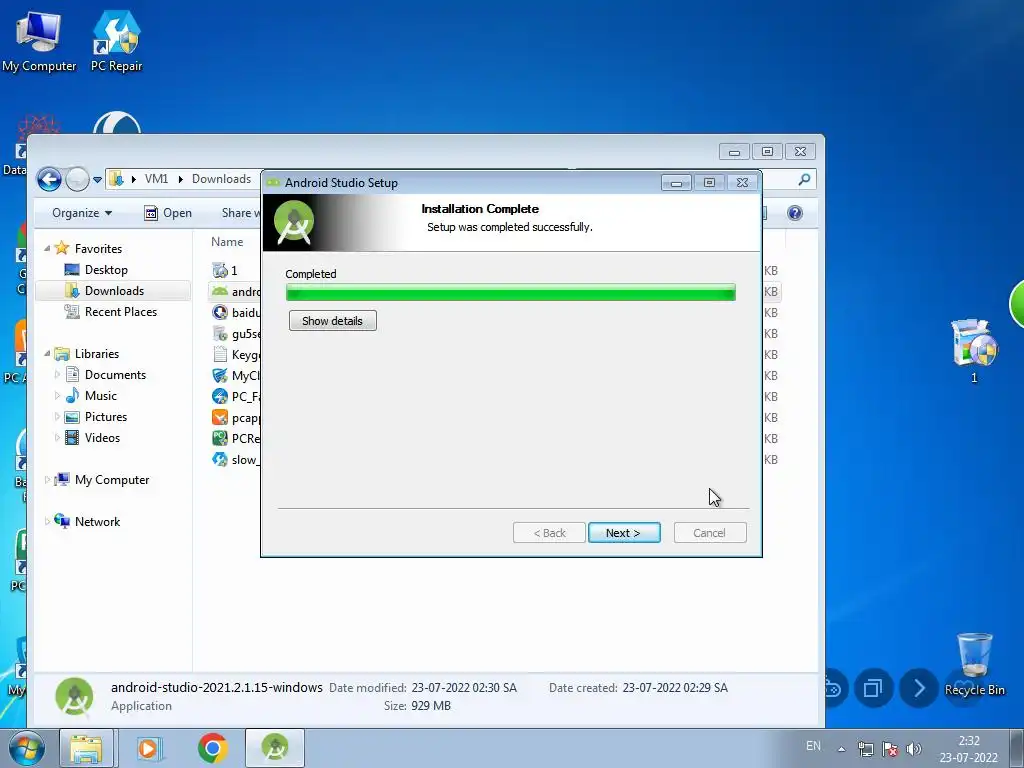Select slow_ file icon in list
Viewport: 1024px width, 768px height.
pyautogui.click(x=220, y=459)
